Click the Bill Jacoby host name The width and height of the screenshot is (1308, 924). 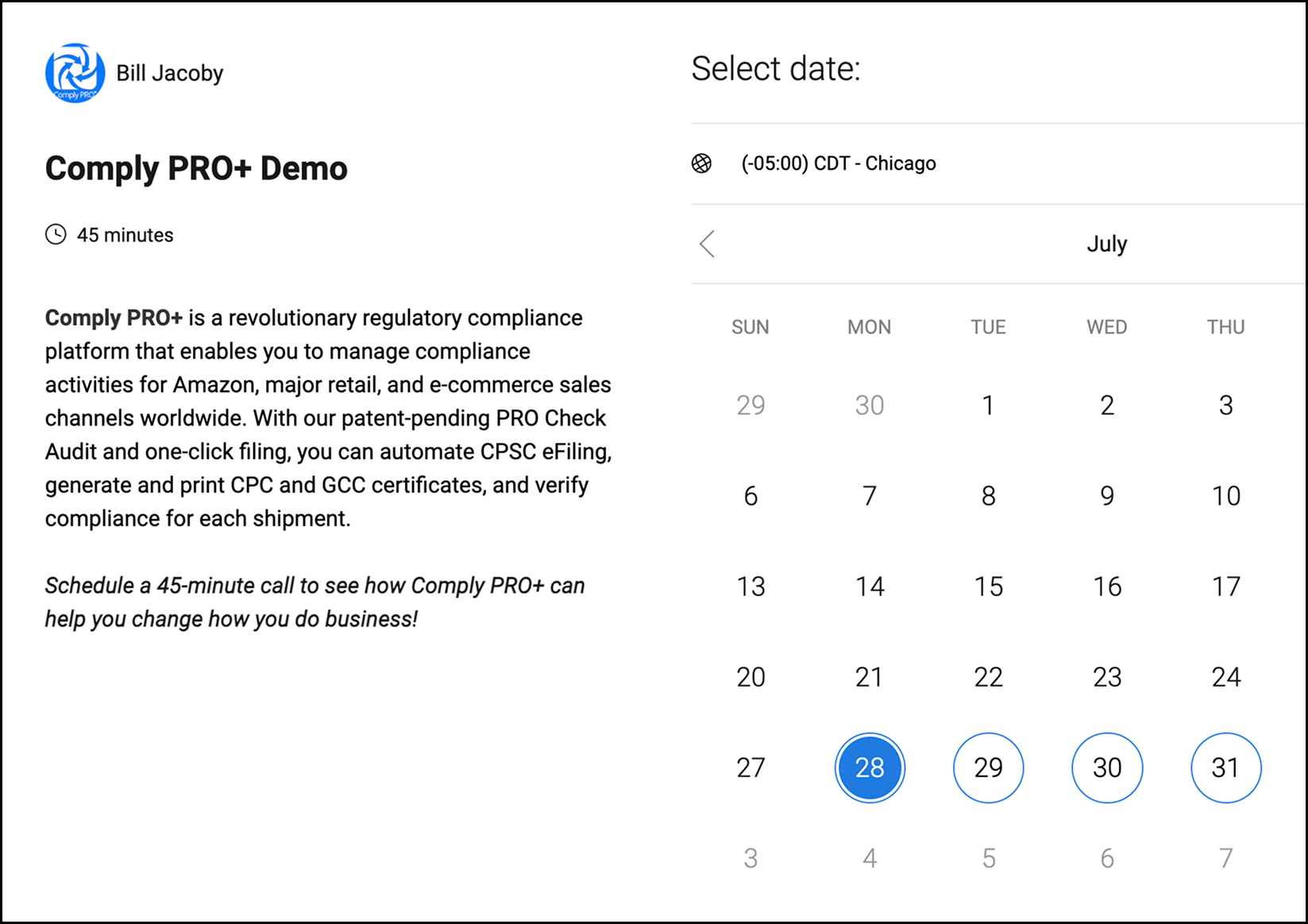tap(170, 73)
